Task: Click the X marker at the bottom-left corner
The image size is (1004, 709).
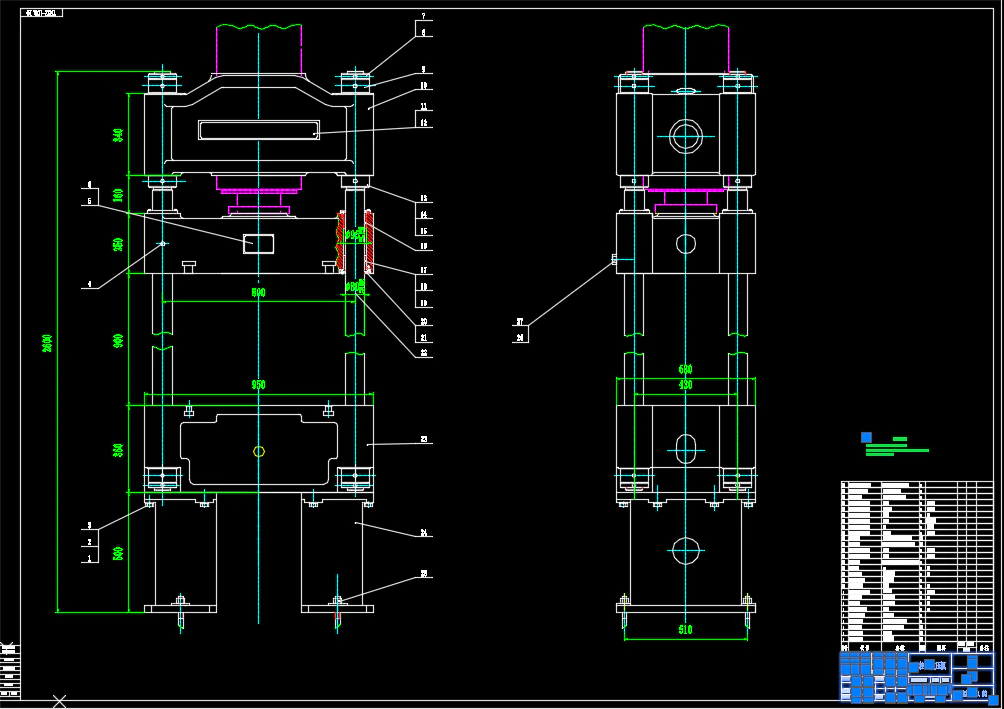Action: (59, 702)
